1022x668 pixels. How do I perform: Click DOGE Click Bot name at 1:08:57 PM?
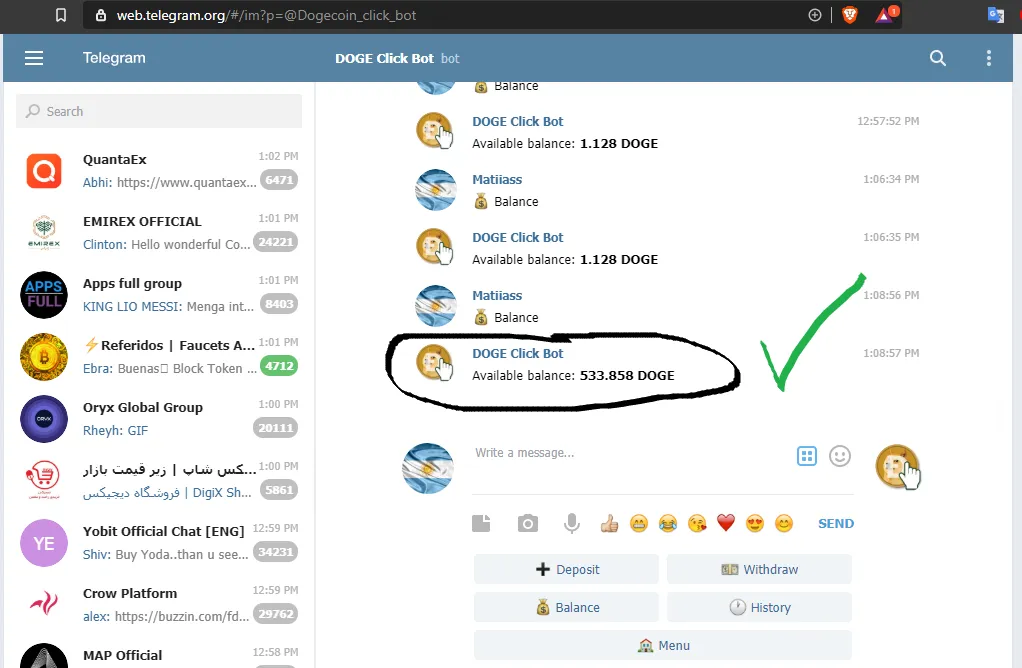[518, 353]
